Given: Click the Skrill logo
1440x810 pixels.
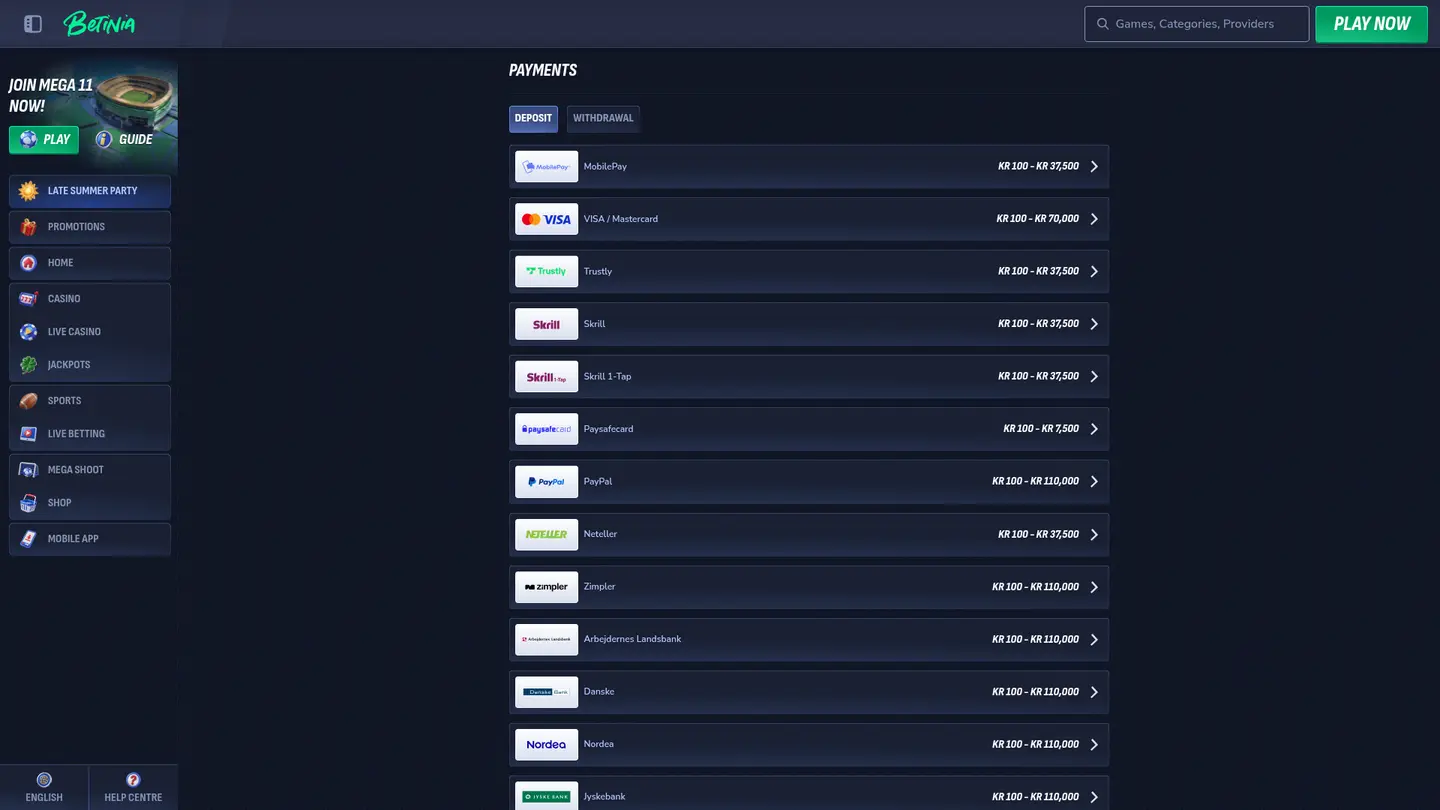Looking at the screenshot, I should click(546, 324).
